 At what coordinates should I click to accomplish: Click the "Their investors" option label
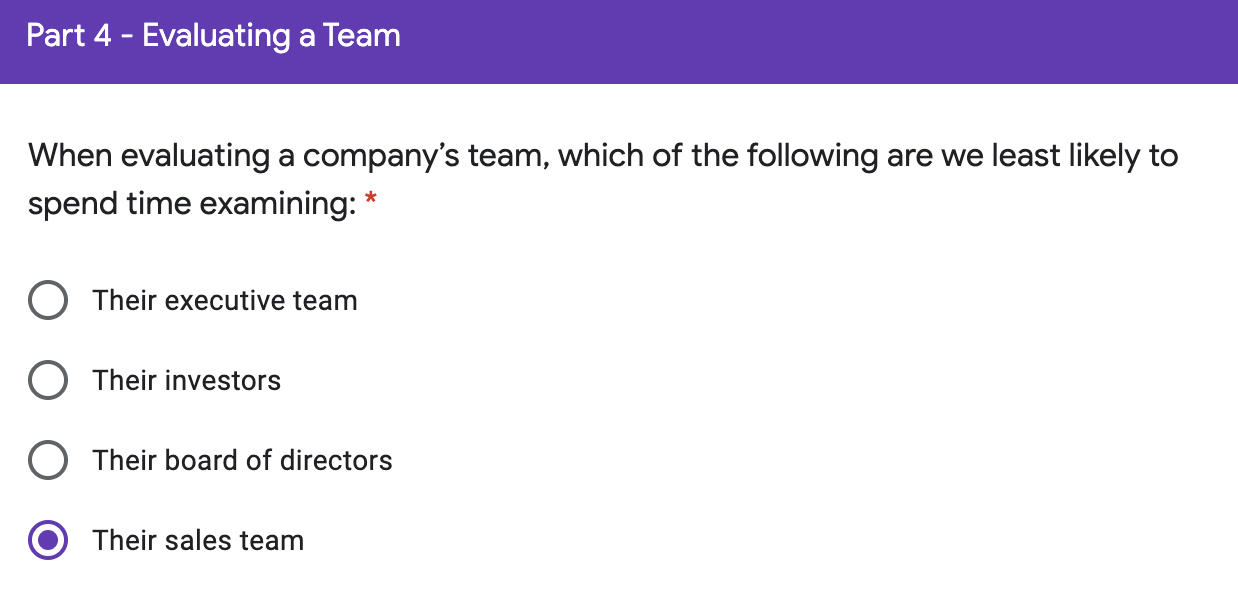(x=187, y=381)
